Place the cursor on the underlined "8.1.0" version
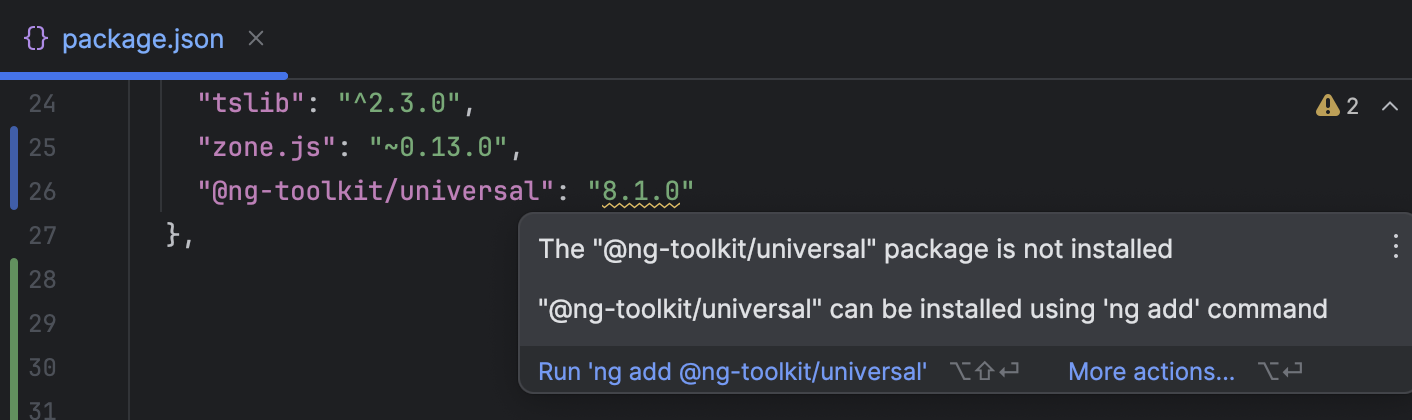This screenshot has height=420, width=1412. click(x=641, y=191)
